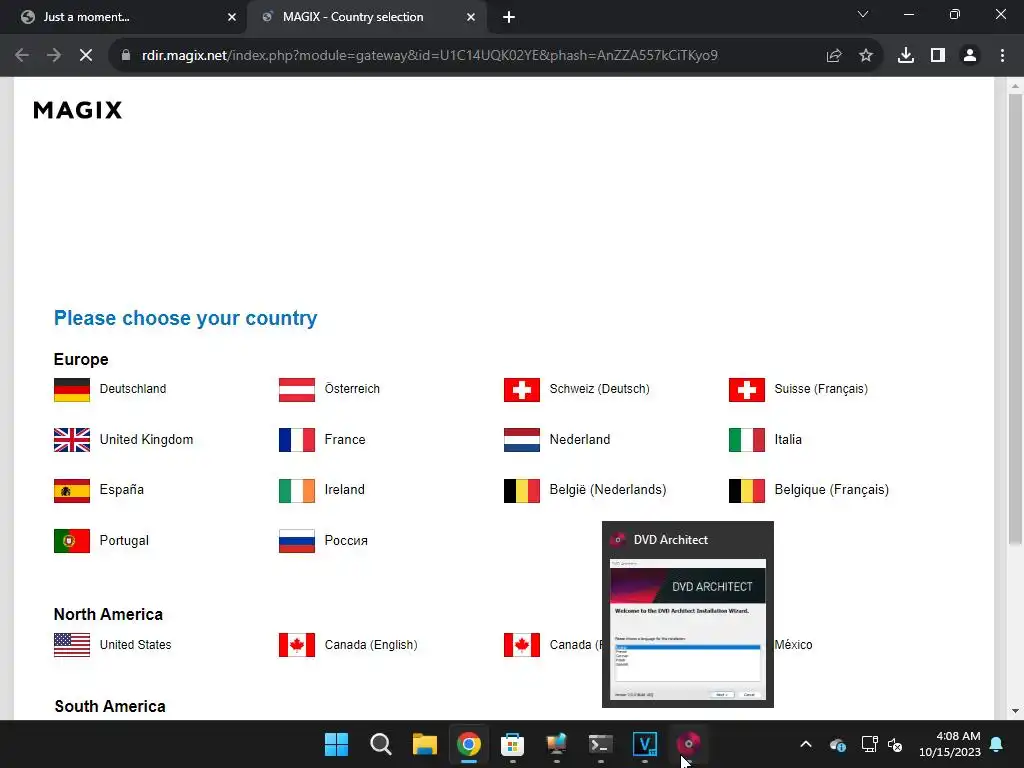Open a new browser tab
The height and width of the screenshot is (768, 1024).
(x=509, y=17)
